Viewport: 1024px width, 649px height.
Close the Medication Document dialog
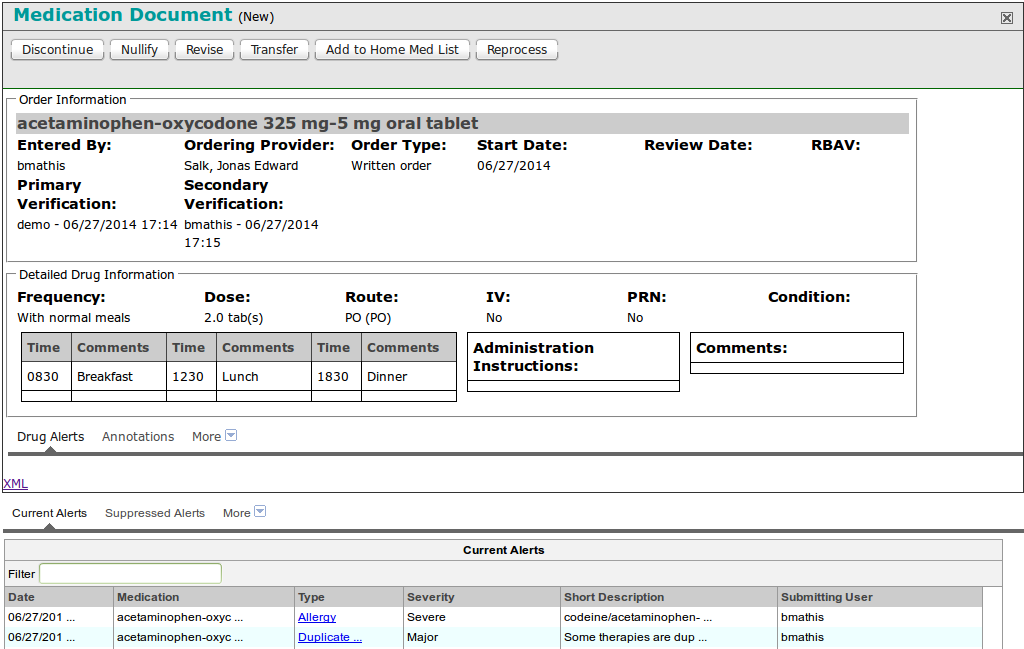[1006, 18]
